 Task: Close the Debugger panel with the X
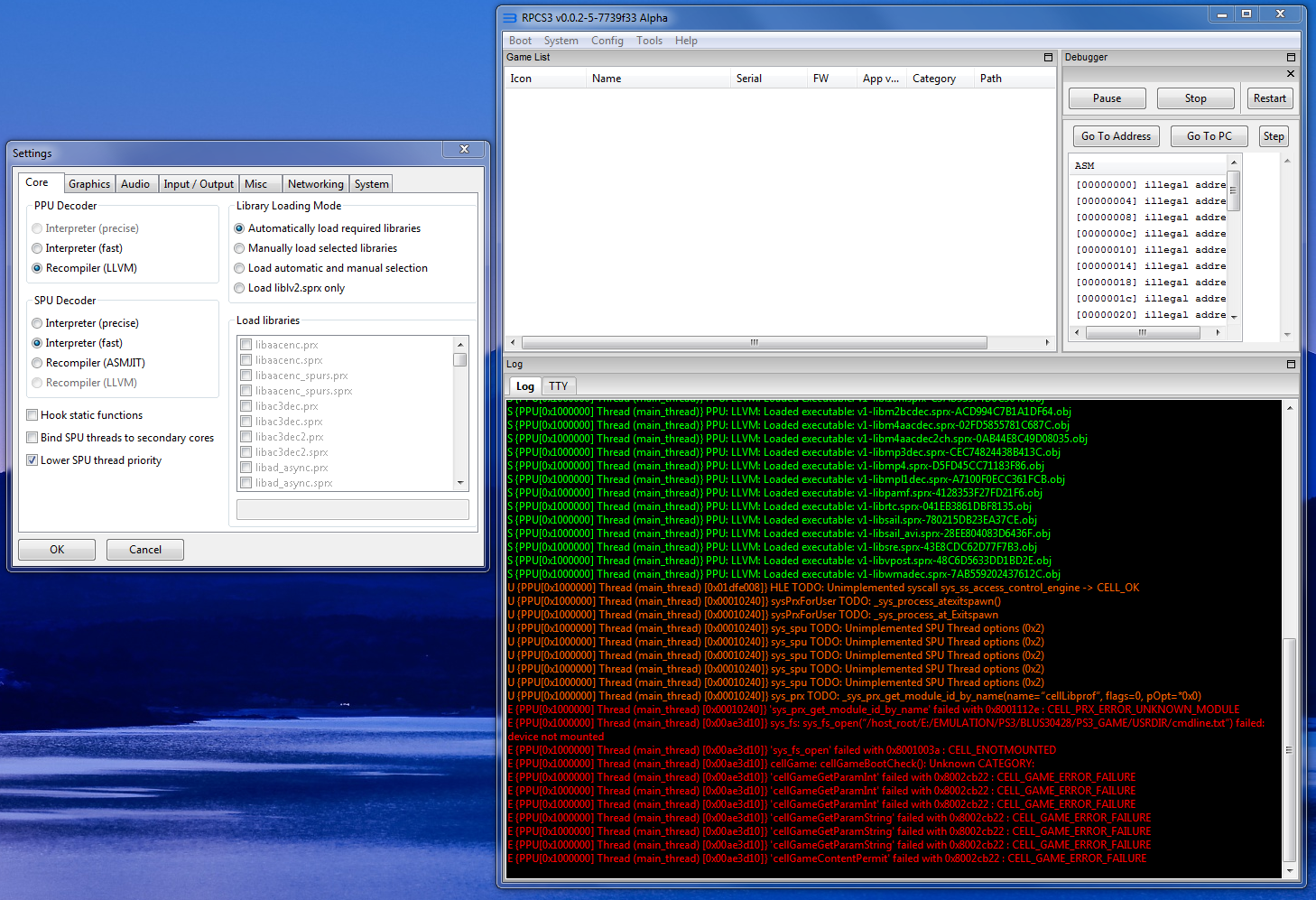coord(1291,74)
